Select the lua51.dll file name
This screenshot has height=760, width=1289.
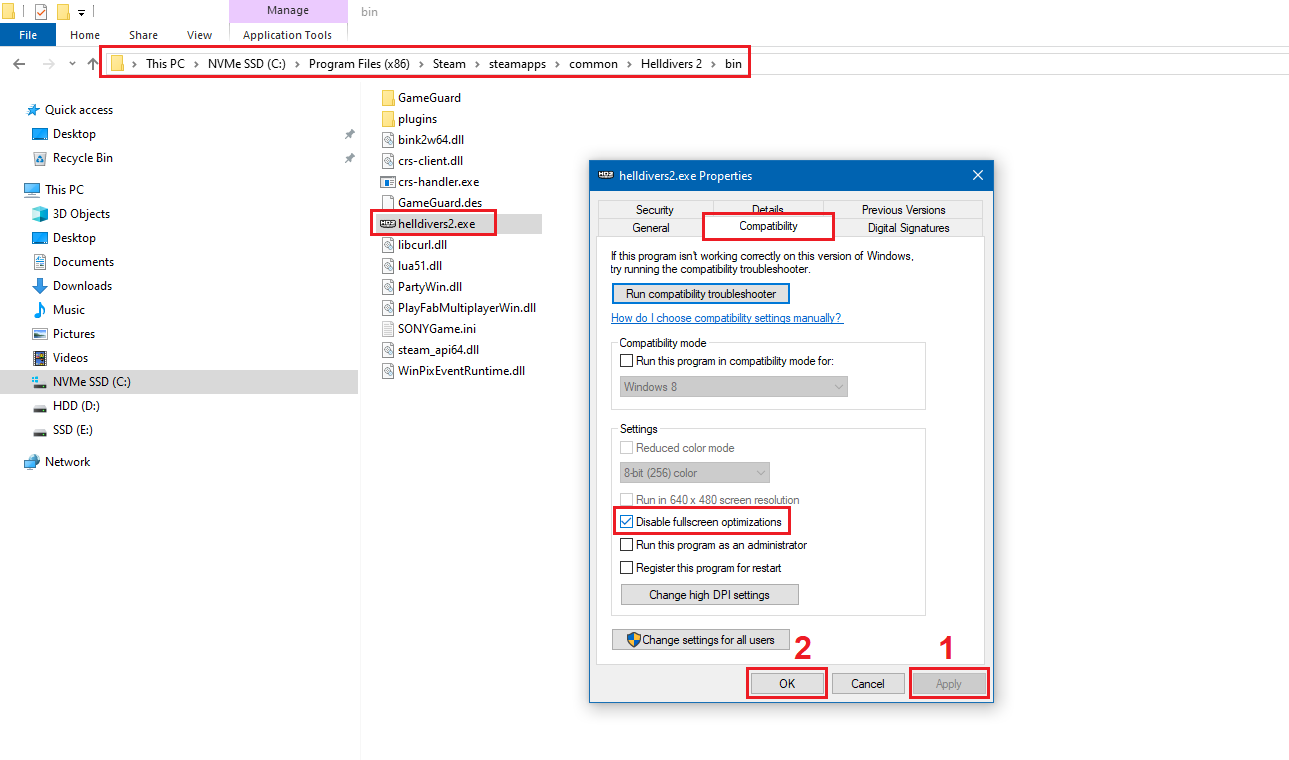420,266
